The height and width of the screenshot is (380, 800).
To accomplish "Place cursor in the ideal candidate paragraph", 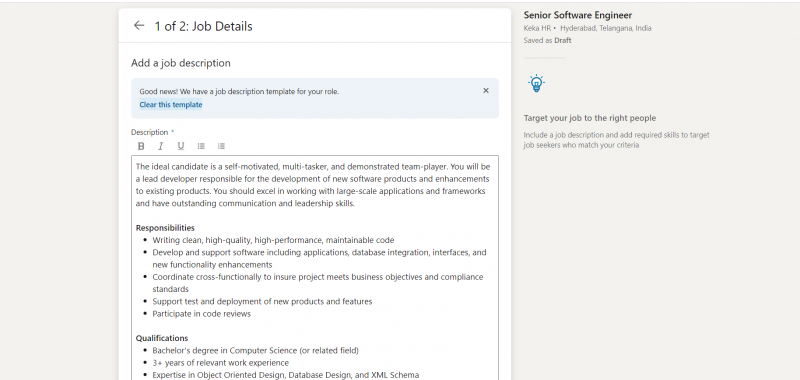I will (313, 185).
